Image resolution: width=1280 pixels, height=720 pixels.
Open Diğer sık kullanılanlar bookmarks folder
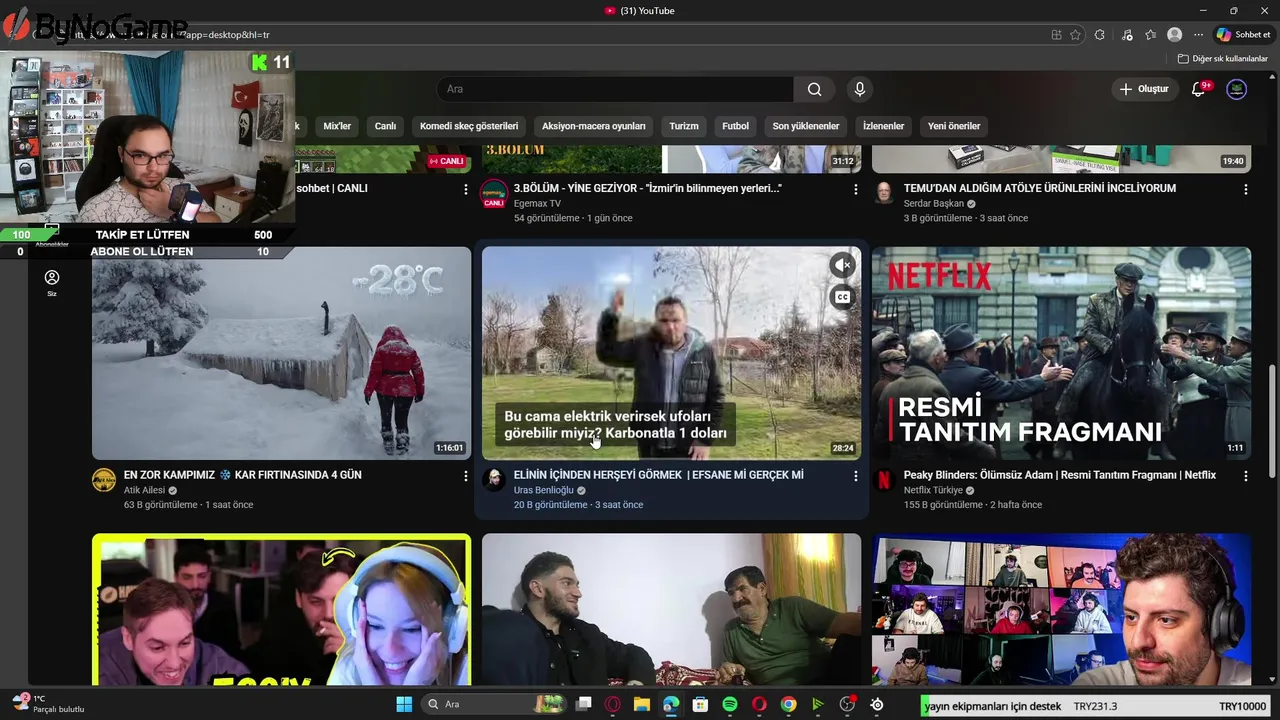[x=1222, y=59]
